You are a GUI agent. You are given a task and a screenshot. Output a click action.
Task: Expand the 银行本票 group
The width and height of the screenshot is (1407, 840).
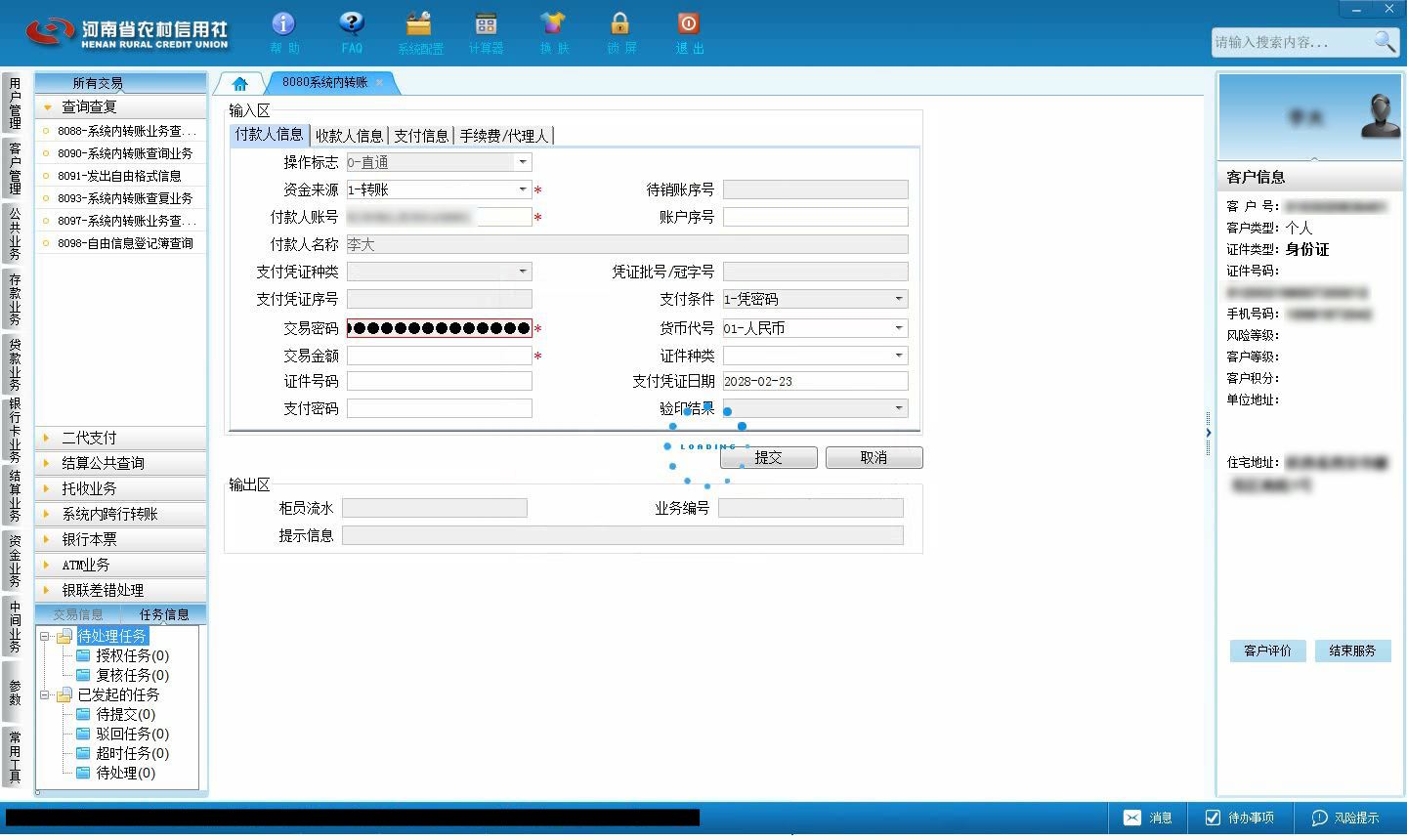click(120, 539)
